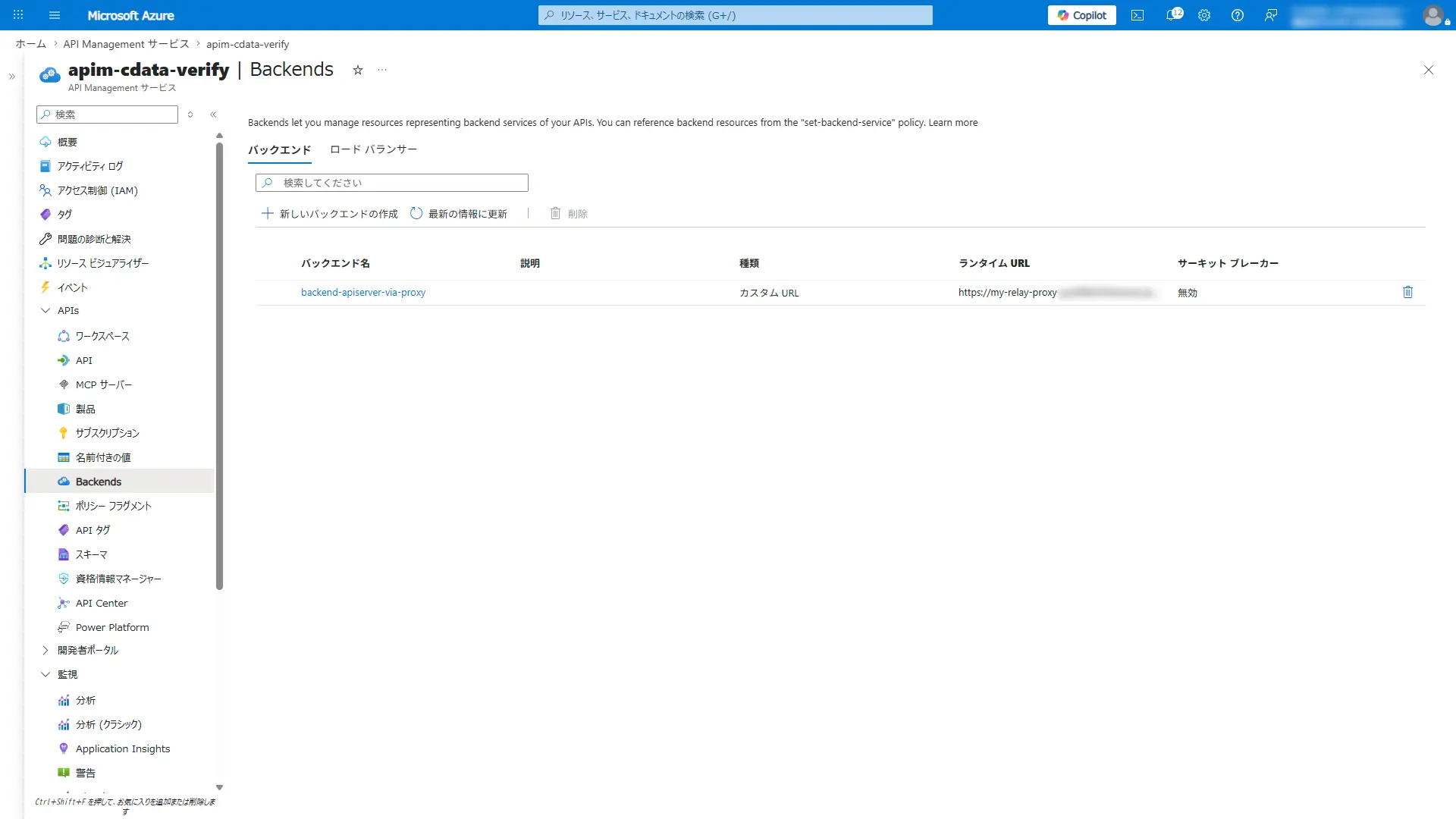Open アクティビティ ログ in the sidebar
1456x819 pixels.
pyautogui.click(x=90, y=166)
